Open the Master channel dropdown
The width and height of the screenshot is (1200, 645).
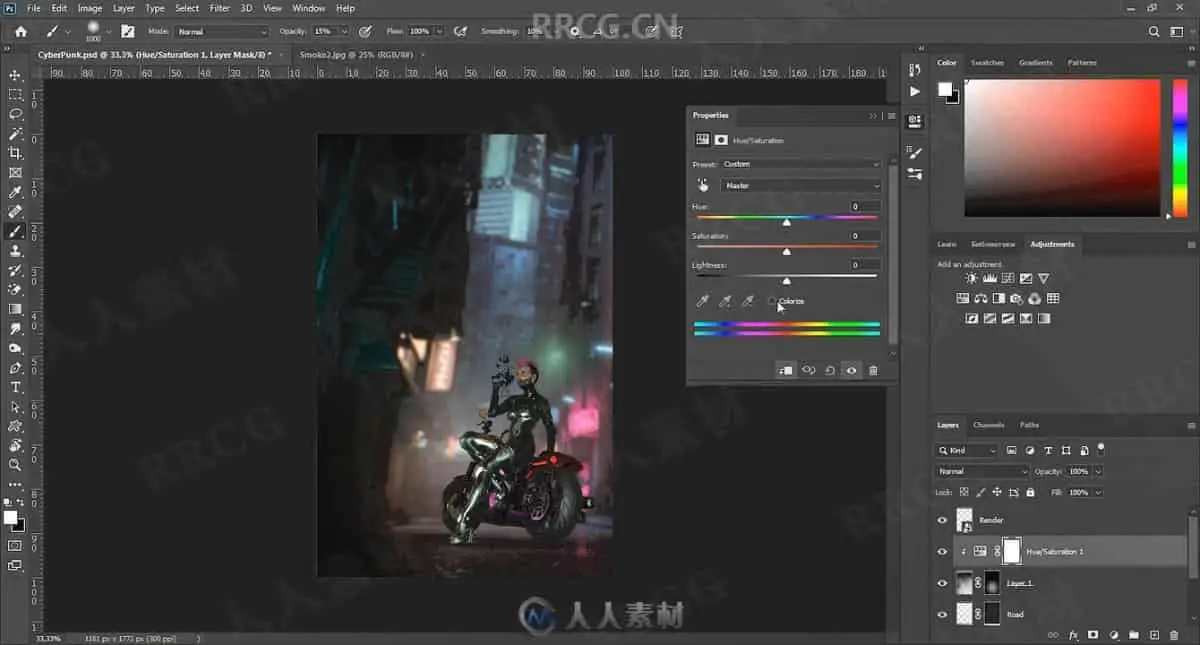pos(800,186)
